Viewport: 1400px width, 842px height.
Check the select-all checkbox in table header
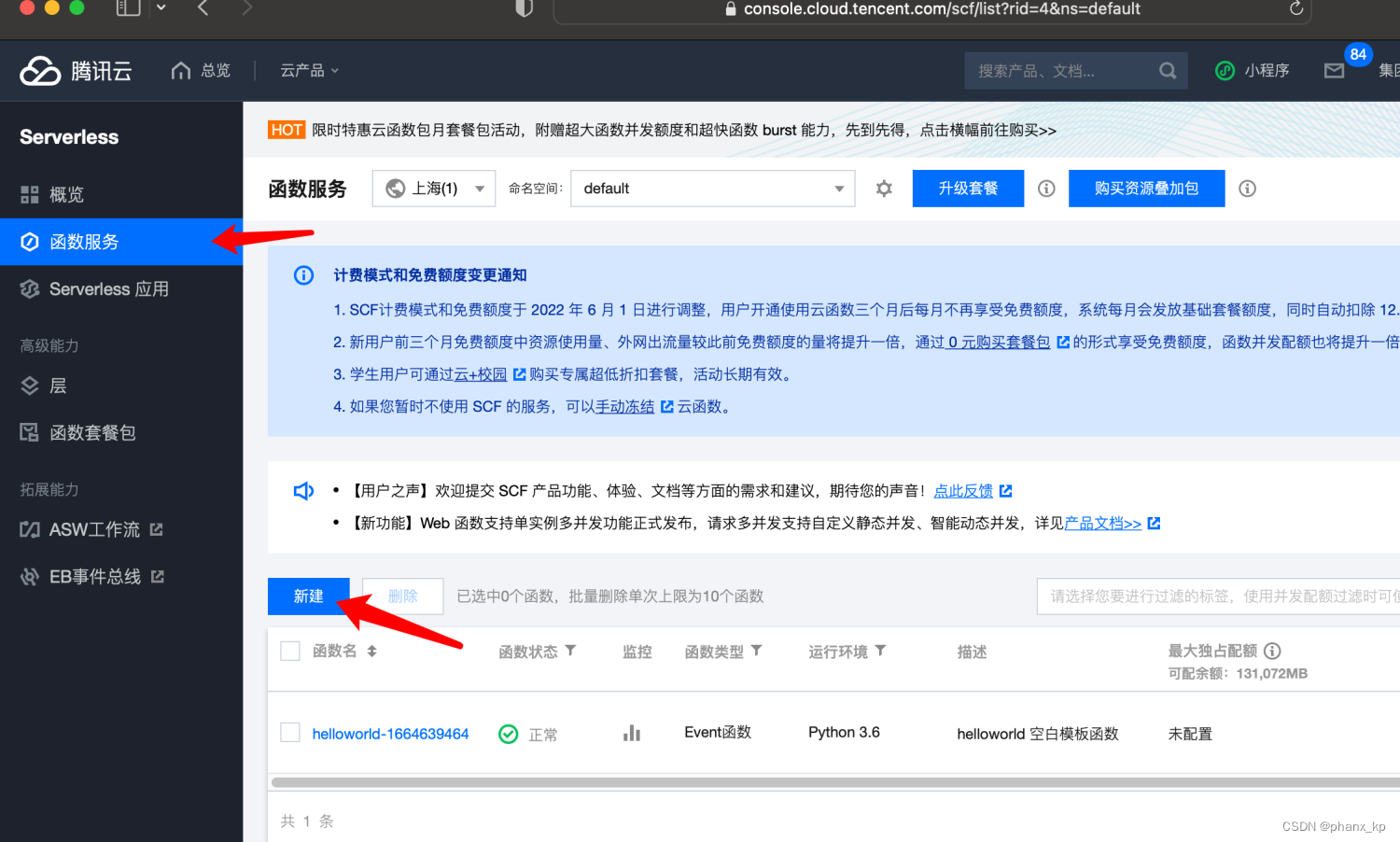click(x=289, y=651)
